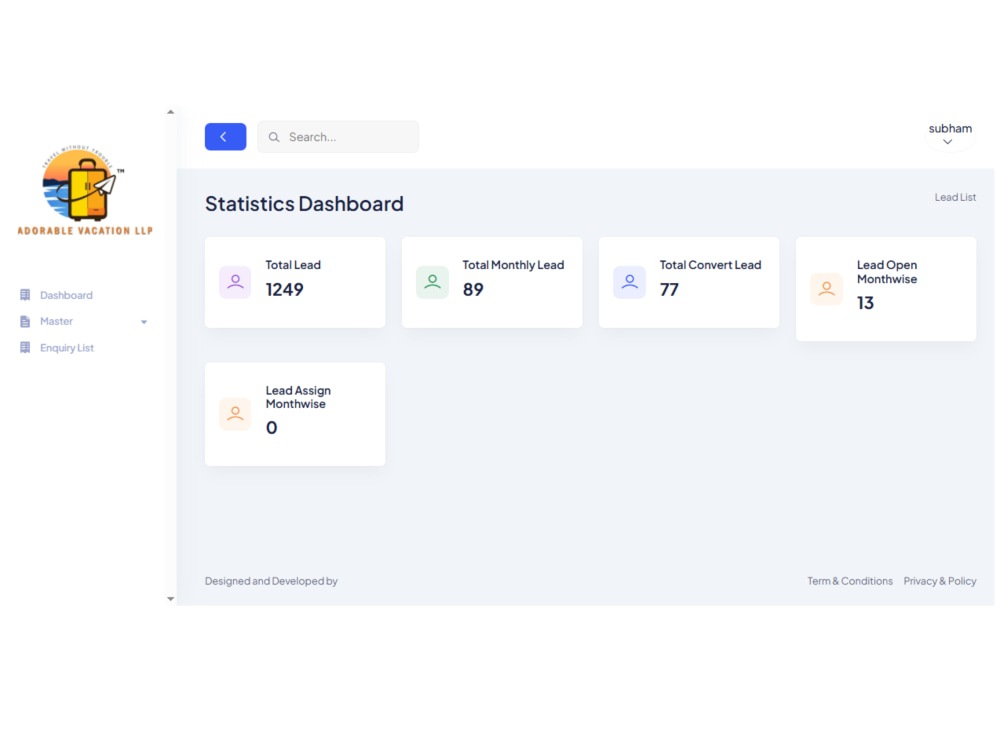Select the Lead Open Monthwise value 13
The width and height of the screenshot is (1000, 750).
point(865,303)
